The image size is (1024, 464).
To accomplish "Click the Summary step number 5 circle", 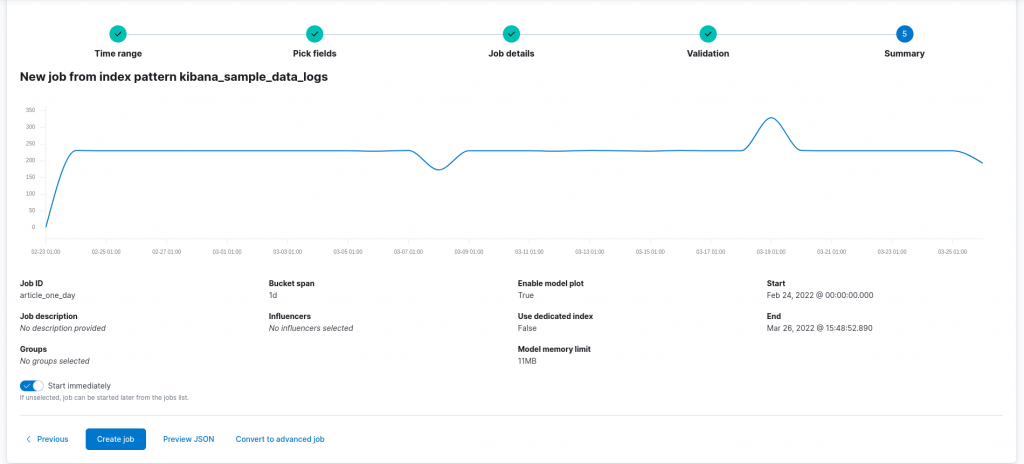I will click(904, 33).
